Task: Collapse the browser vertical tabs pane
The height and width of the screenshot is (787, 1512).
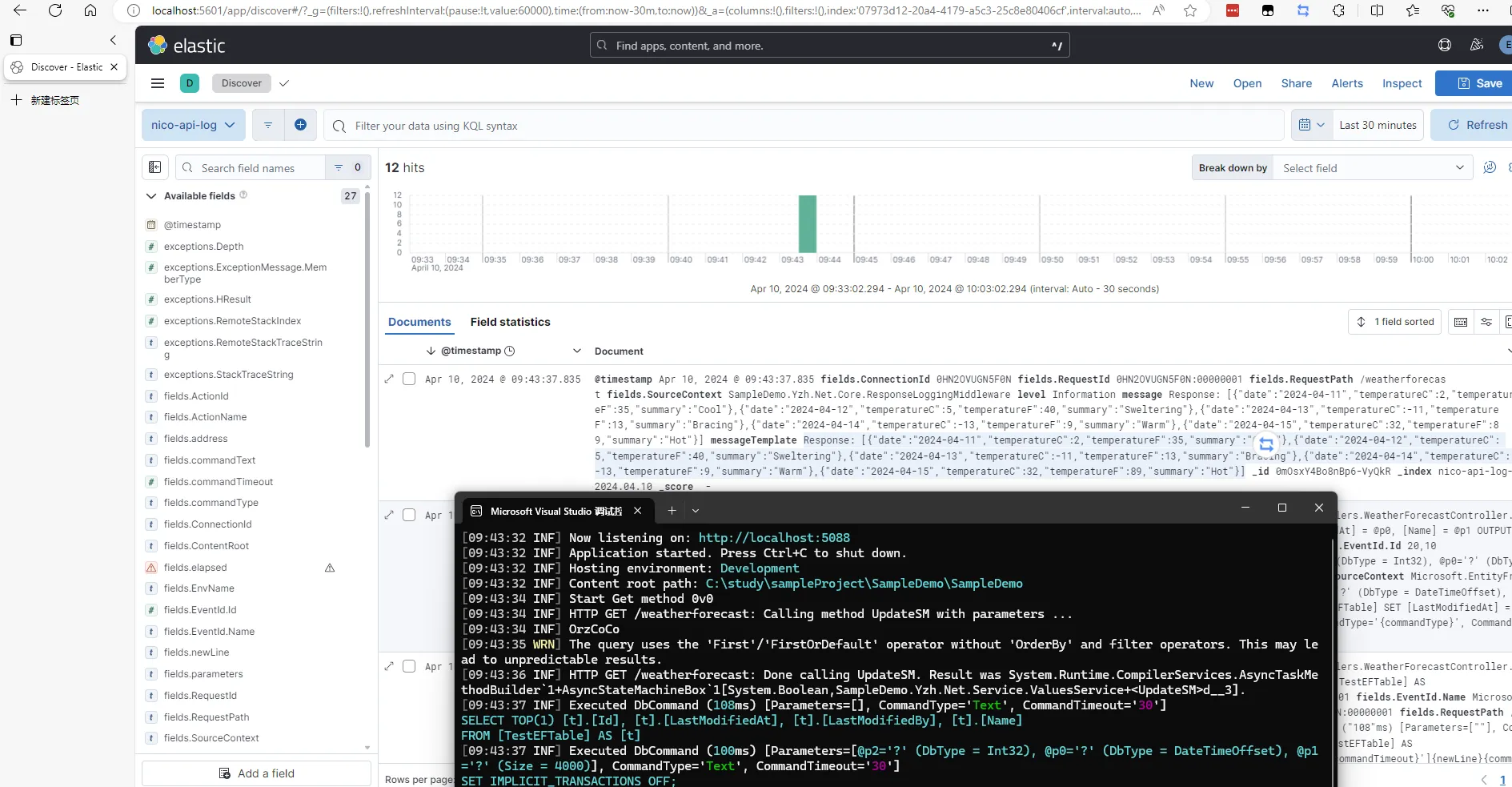Action: (113, 40)
